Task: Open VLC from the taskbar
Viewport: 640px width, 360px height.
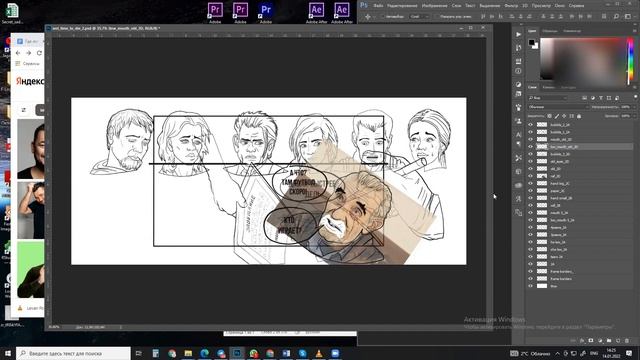Action: tap(319, 353)
